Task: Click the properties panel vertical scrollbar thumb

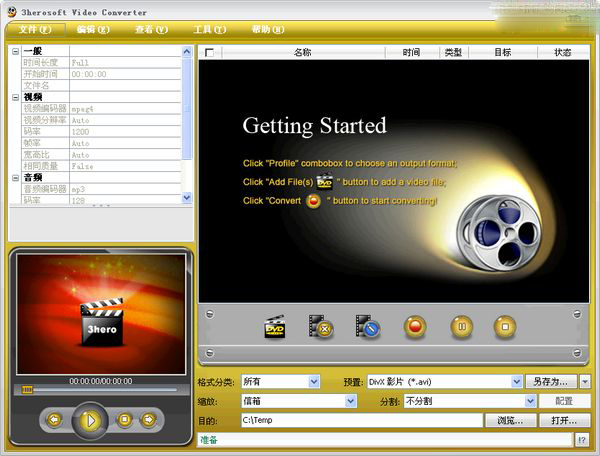Action: coord(187,109)
